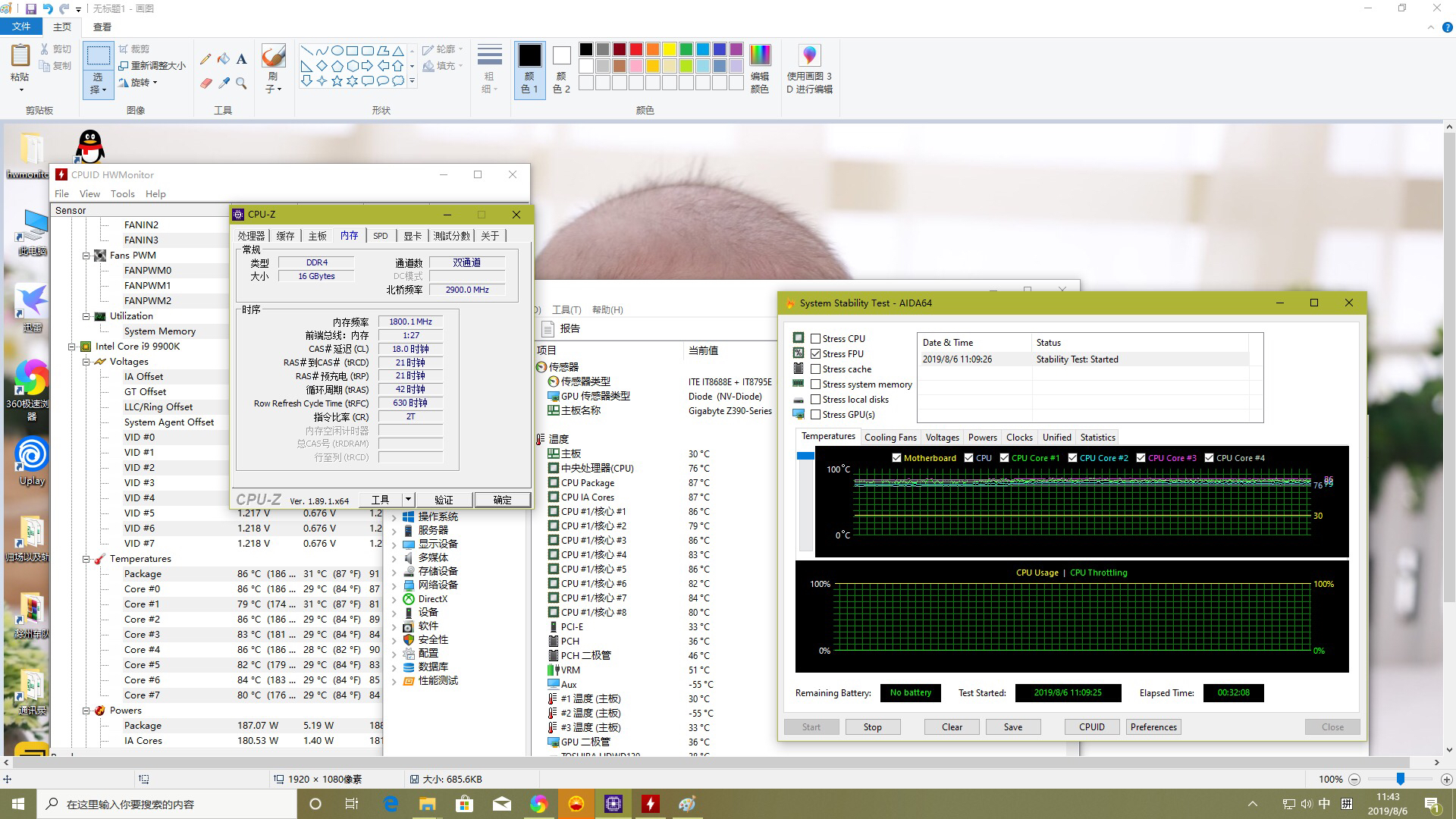Select the Text tool in Paint
Screen dimensions: 1456x819
pos(241,59)
